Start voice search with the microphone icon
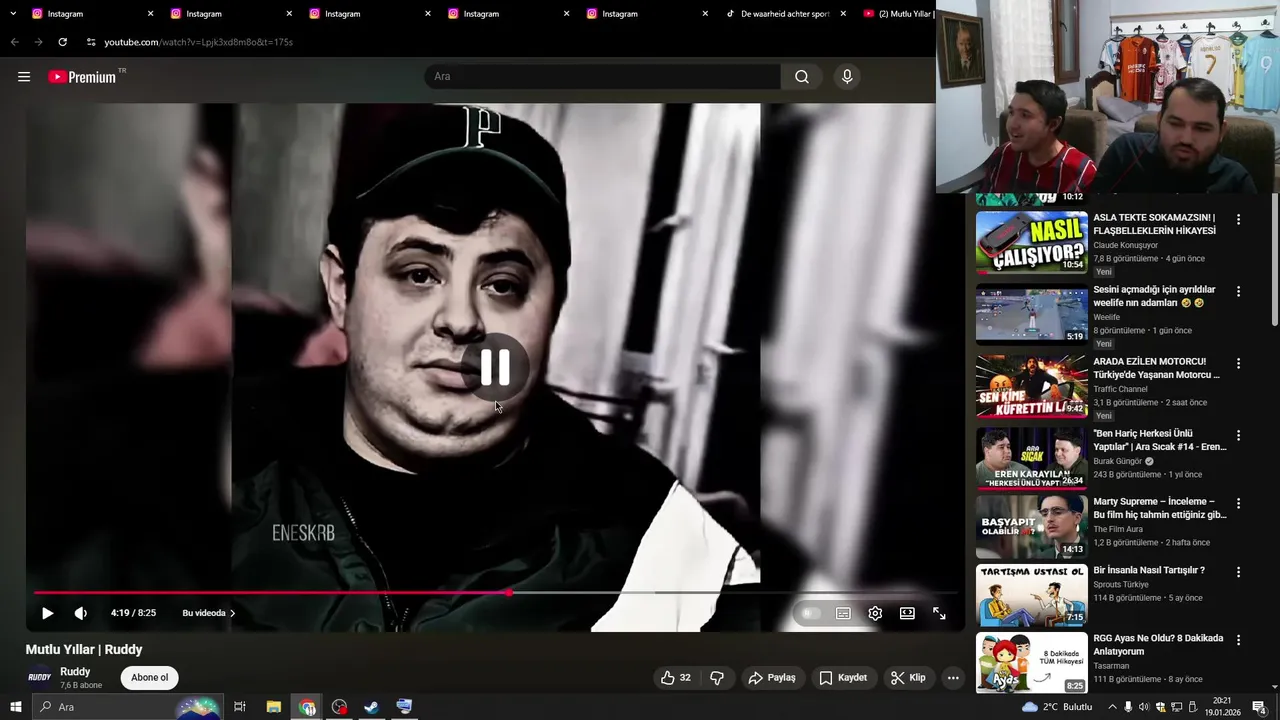The height and width of the screenshot is (720, 1280). [847, 77]
